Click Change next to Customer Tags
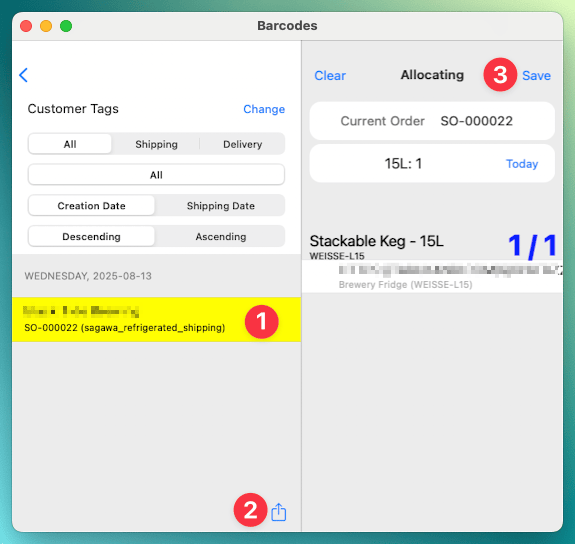Image resolution: width=575 pixels, height=544 pixels. (264, 109)
